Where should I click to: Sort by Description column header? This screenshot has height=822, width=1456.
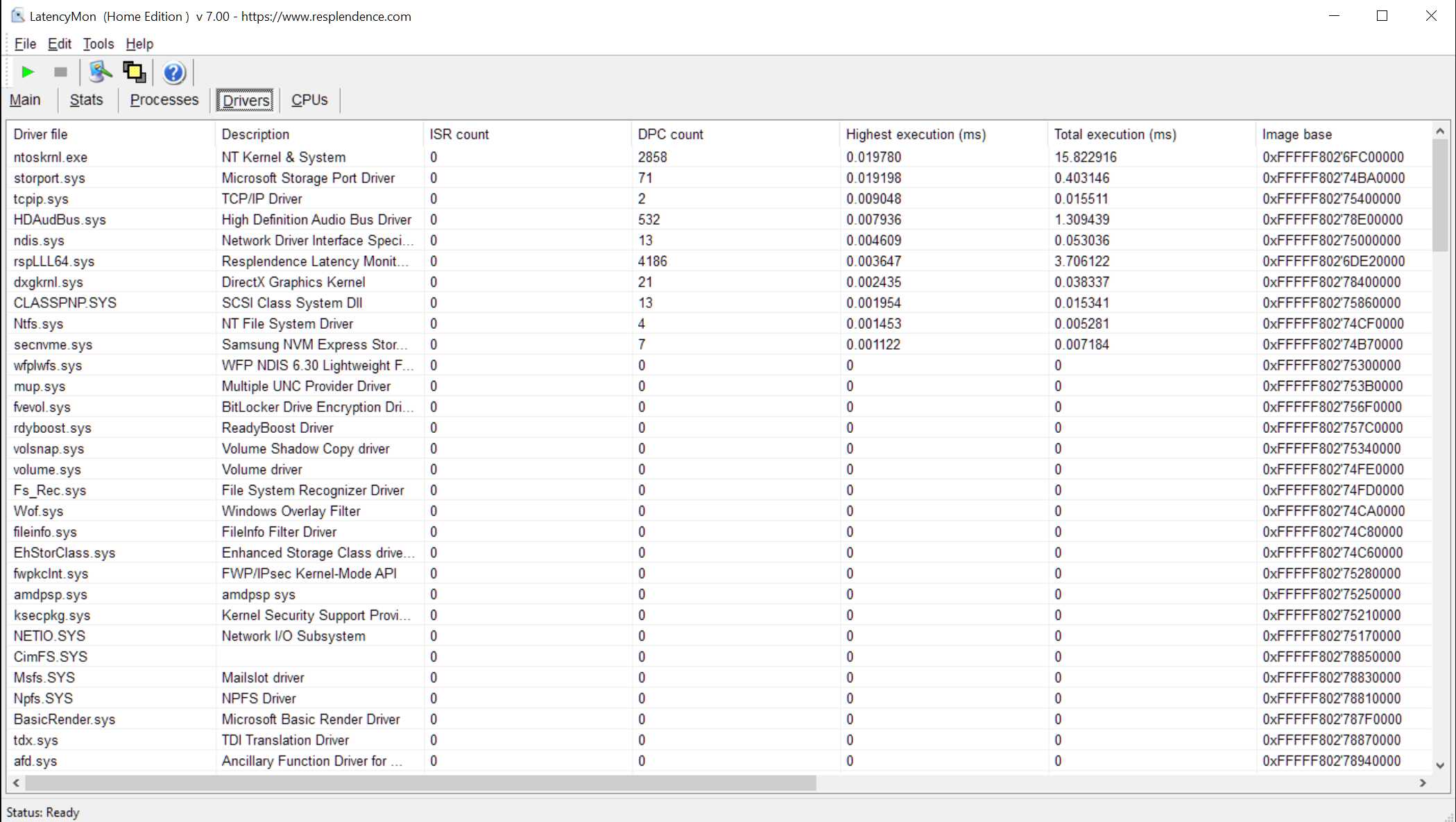coord(319,135)
